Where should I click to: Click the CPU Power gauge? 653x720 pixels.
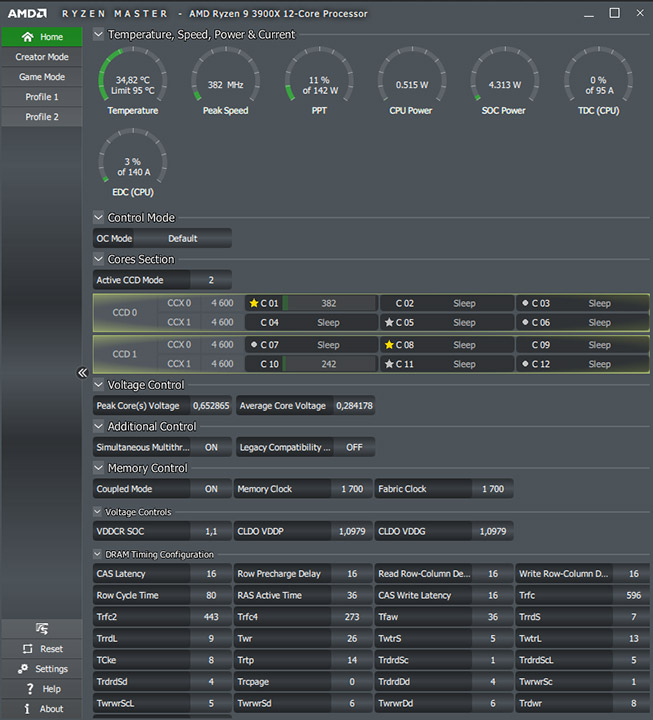[x=411, y=81]
